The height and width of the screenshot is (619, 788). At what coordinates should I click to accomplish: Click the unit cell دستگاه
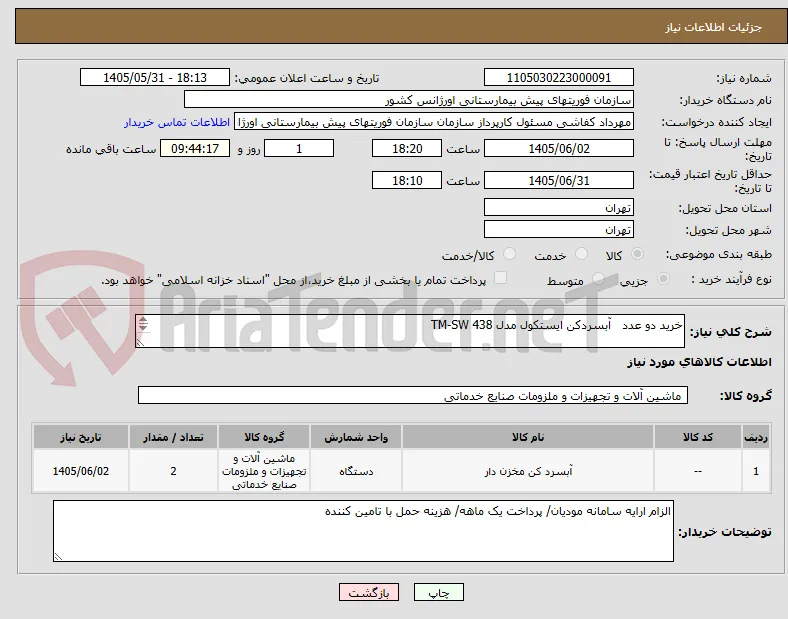356,471
